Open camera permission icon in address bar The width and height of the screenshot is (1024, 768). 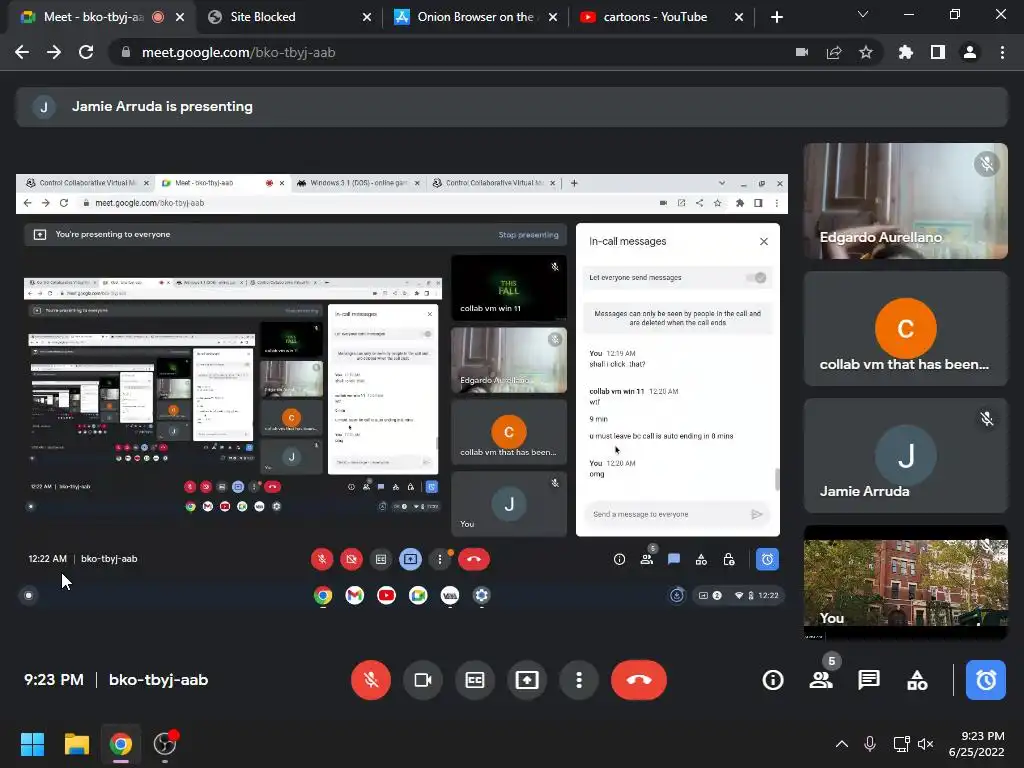click(x=802, y=52)
